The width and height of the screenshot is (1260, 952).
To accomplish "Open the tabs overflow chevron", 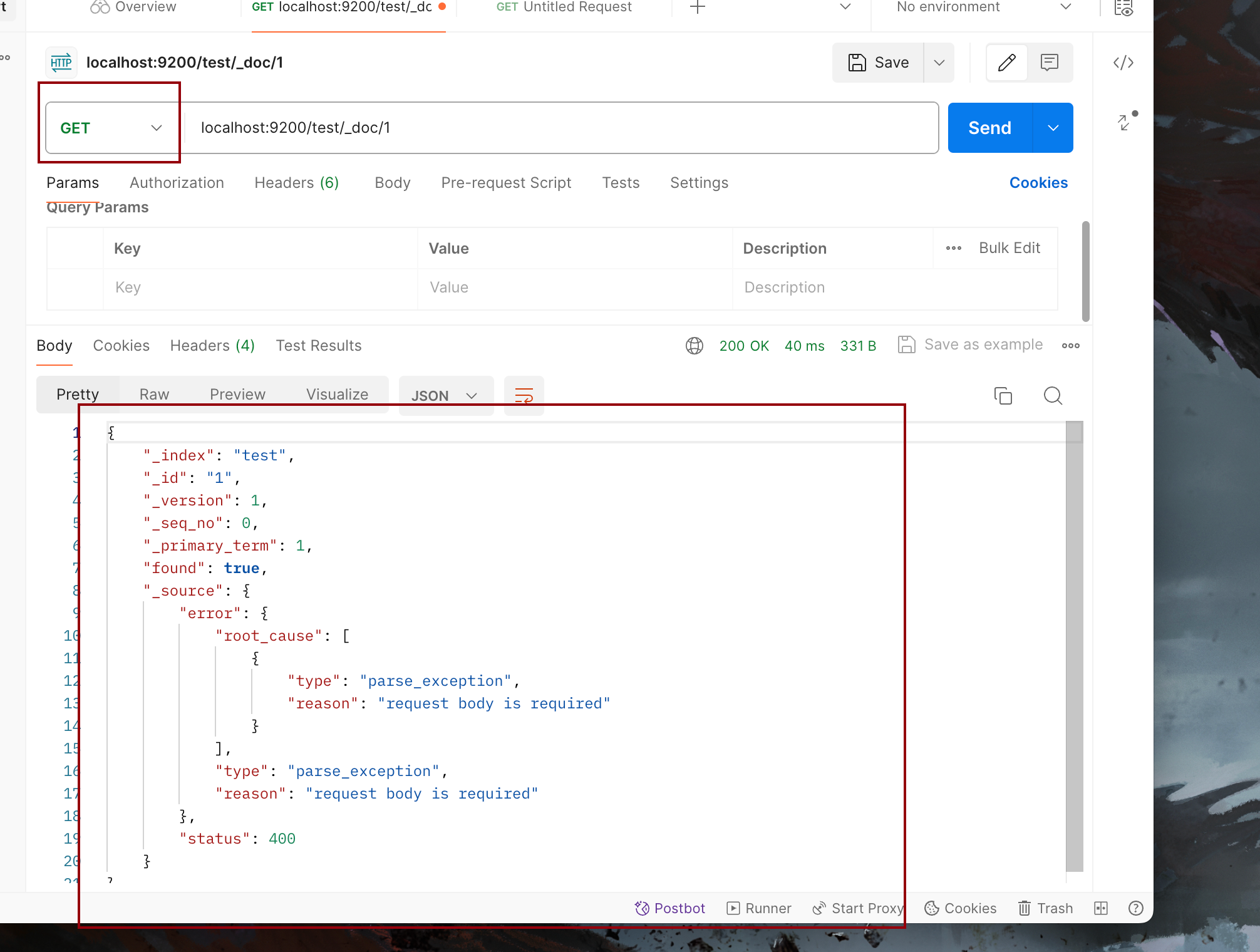I will pyautogui.click(x=845, y=8).
